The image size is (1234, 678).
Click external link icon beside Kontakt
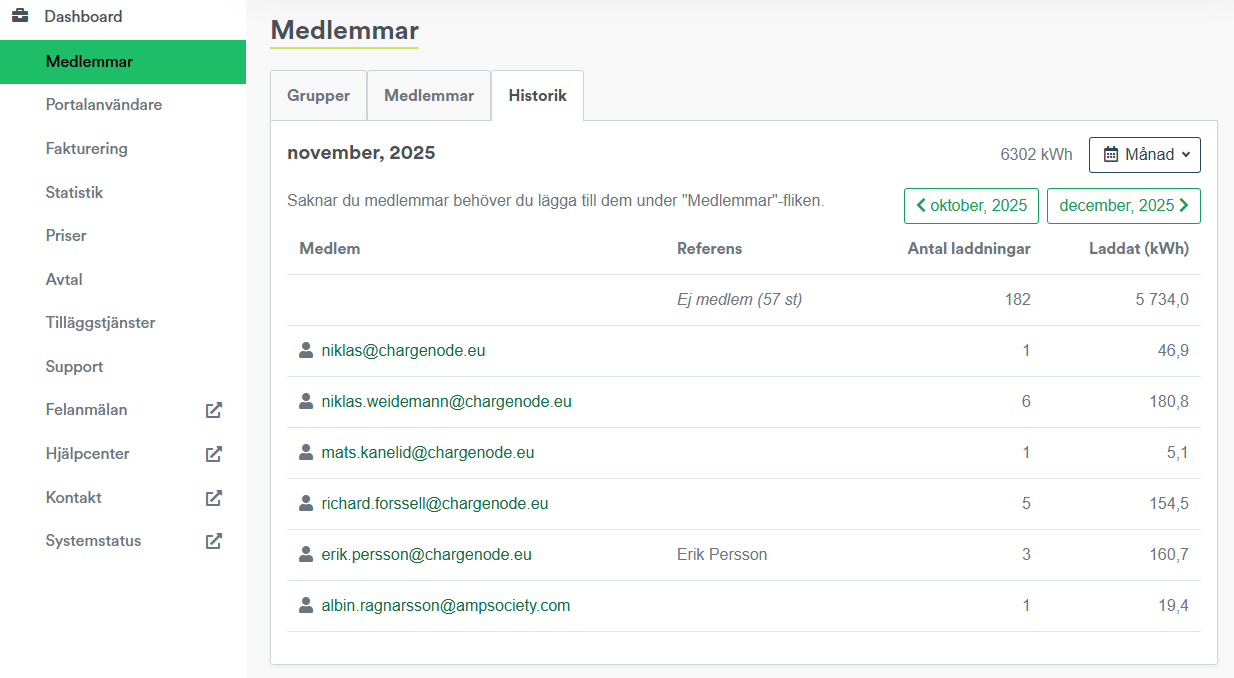(213, 497)
